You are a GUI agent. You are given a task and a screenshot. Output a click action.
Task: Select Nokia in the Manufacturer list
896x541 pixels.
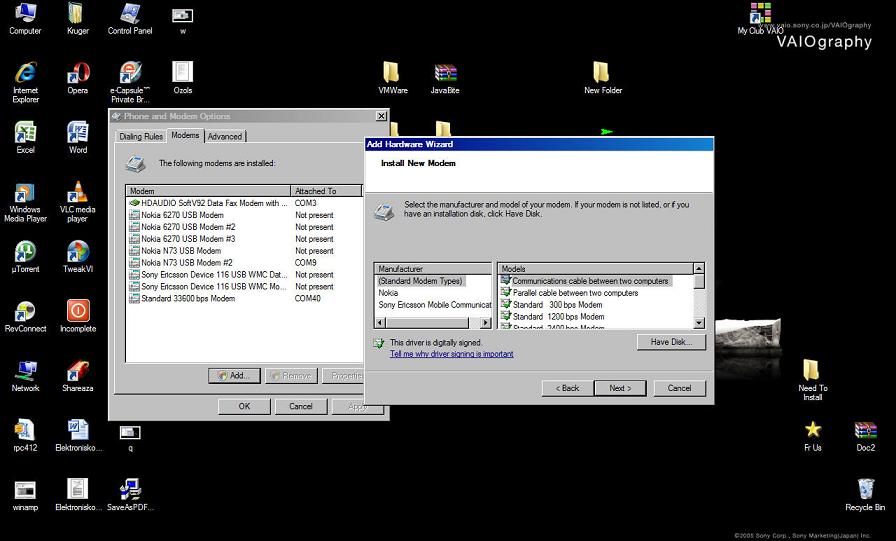point(388,293)
